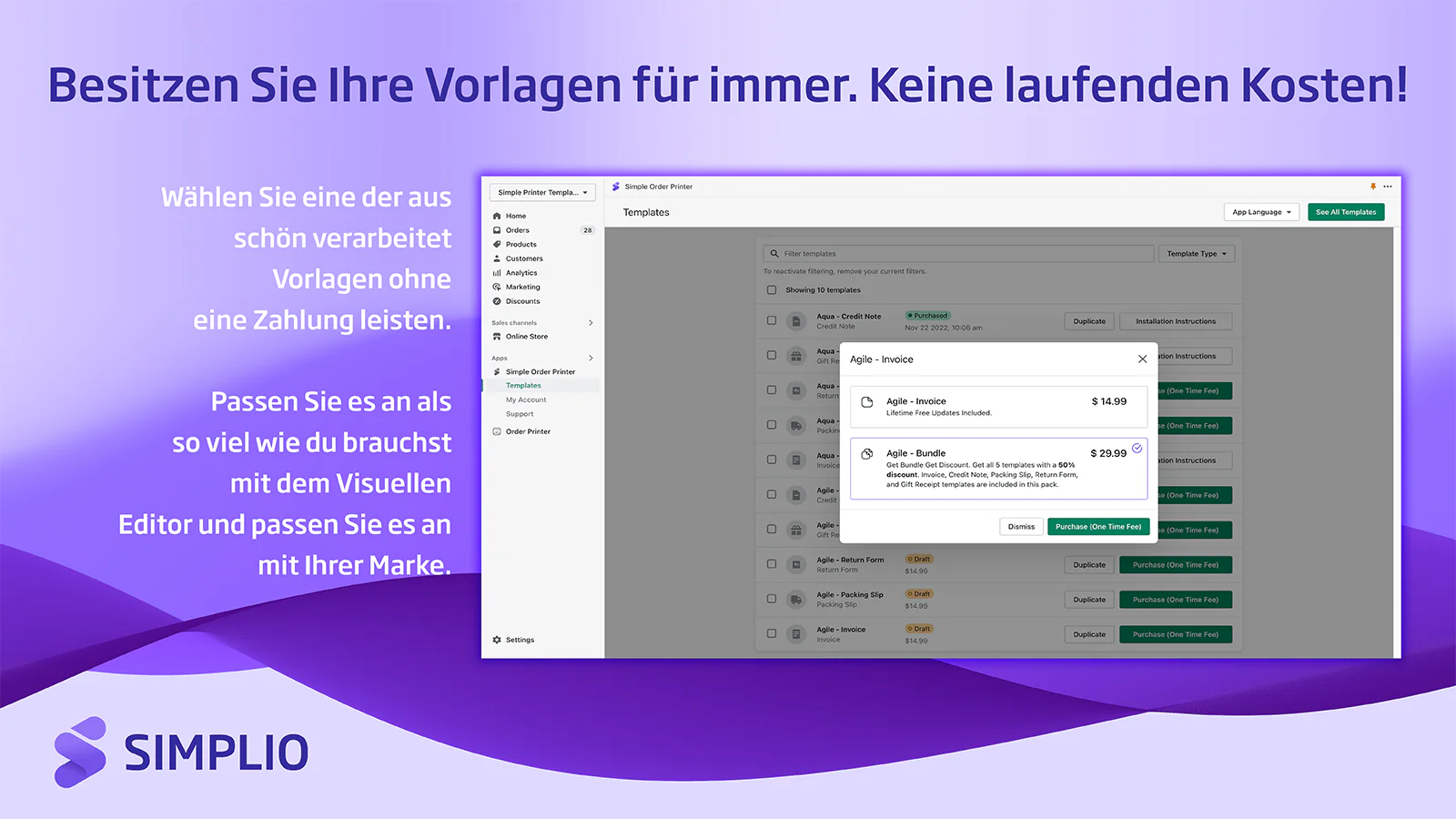Open Support in the sidebar
The height and width of the screenshot is (819, 1456).
coord(520,414)
